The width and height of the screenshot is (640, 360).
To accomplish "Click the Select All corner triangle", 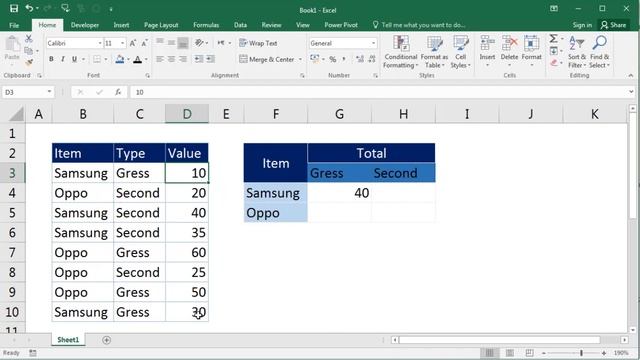I will click(x=17, y=114).
